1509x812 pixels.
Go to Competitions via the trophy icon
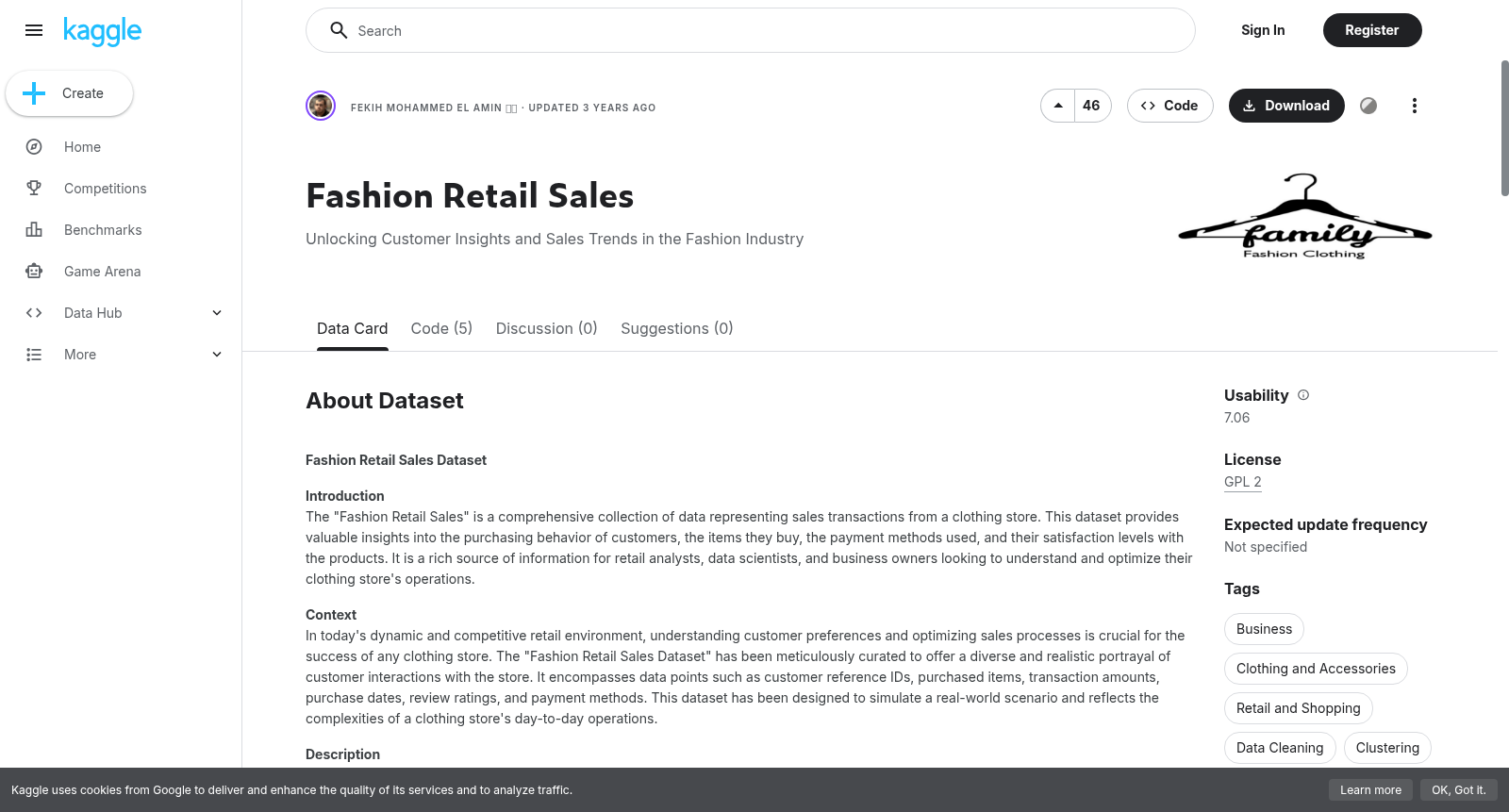pos(34,189)
